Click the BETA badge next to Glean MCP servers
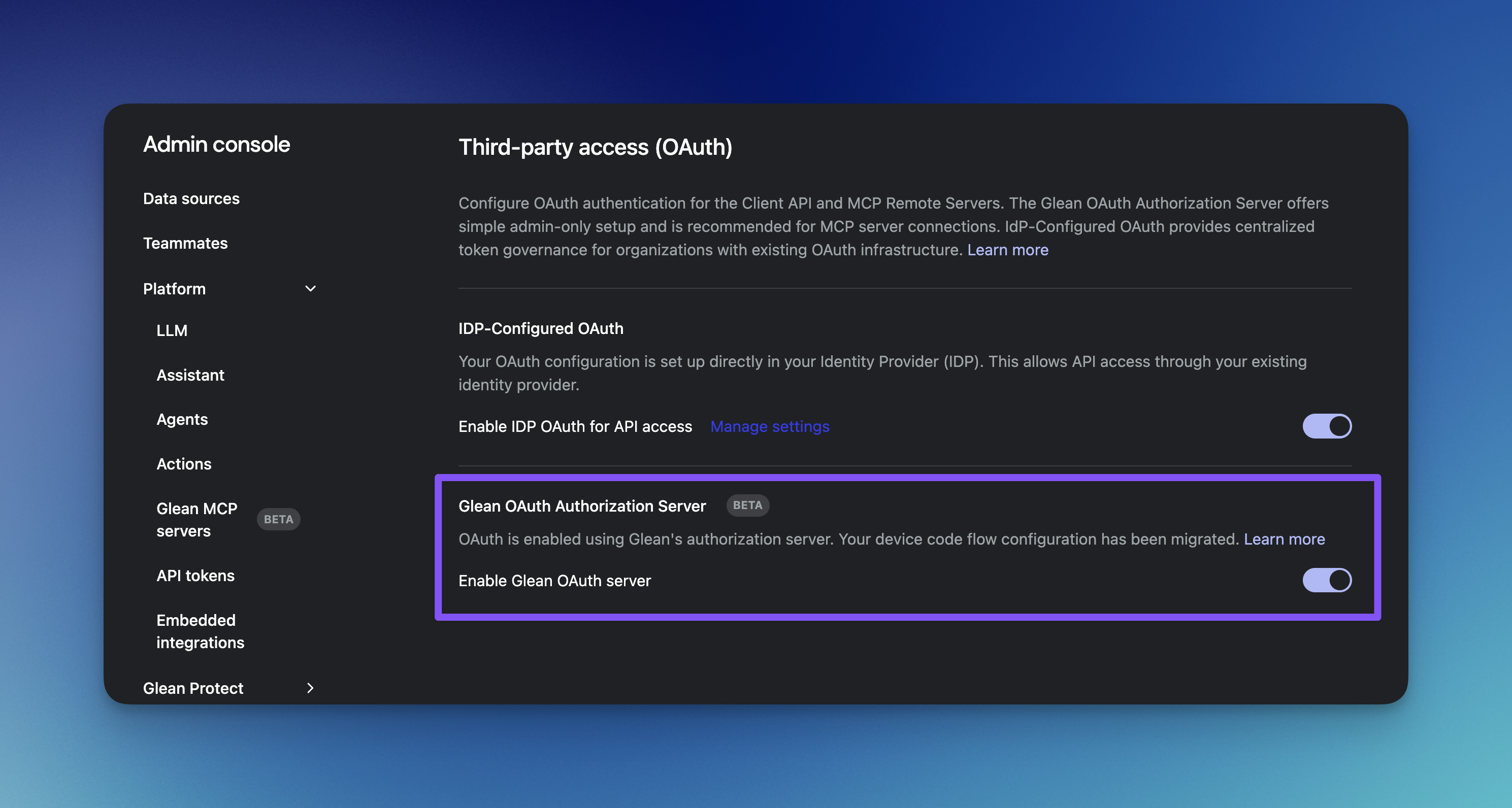The height and width of the screenshot is (808, 1512). click(x=278, y=519)
